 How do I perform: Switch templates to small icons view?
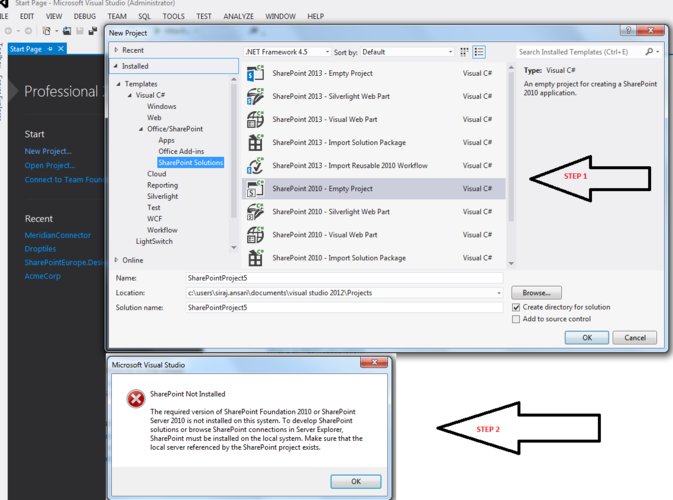point(464,52)
